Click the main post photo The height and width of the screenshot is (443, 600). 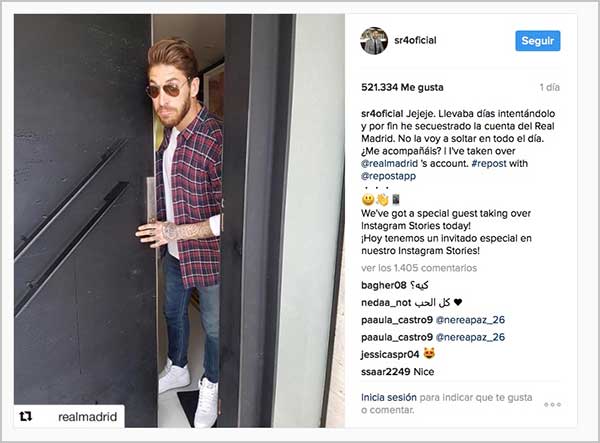179,221
